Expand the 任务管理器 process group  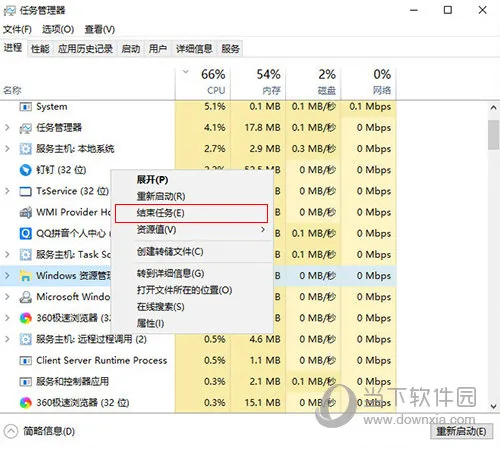click(7, 128)
